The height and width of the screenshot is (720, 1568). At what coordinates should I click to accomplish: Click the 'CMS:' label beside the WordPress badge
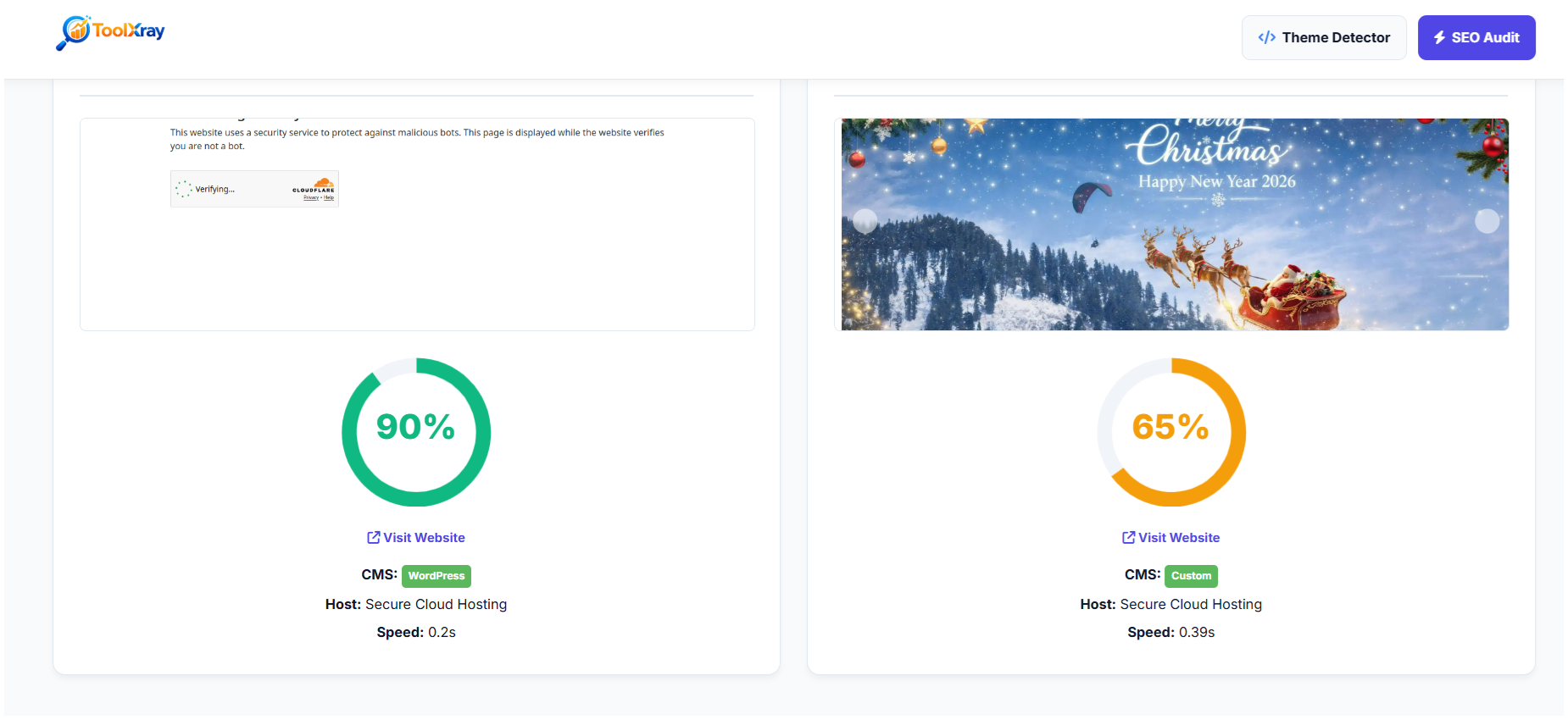pos(379,575)
